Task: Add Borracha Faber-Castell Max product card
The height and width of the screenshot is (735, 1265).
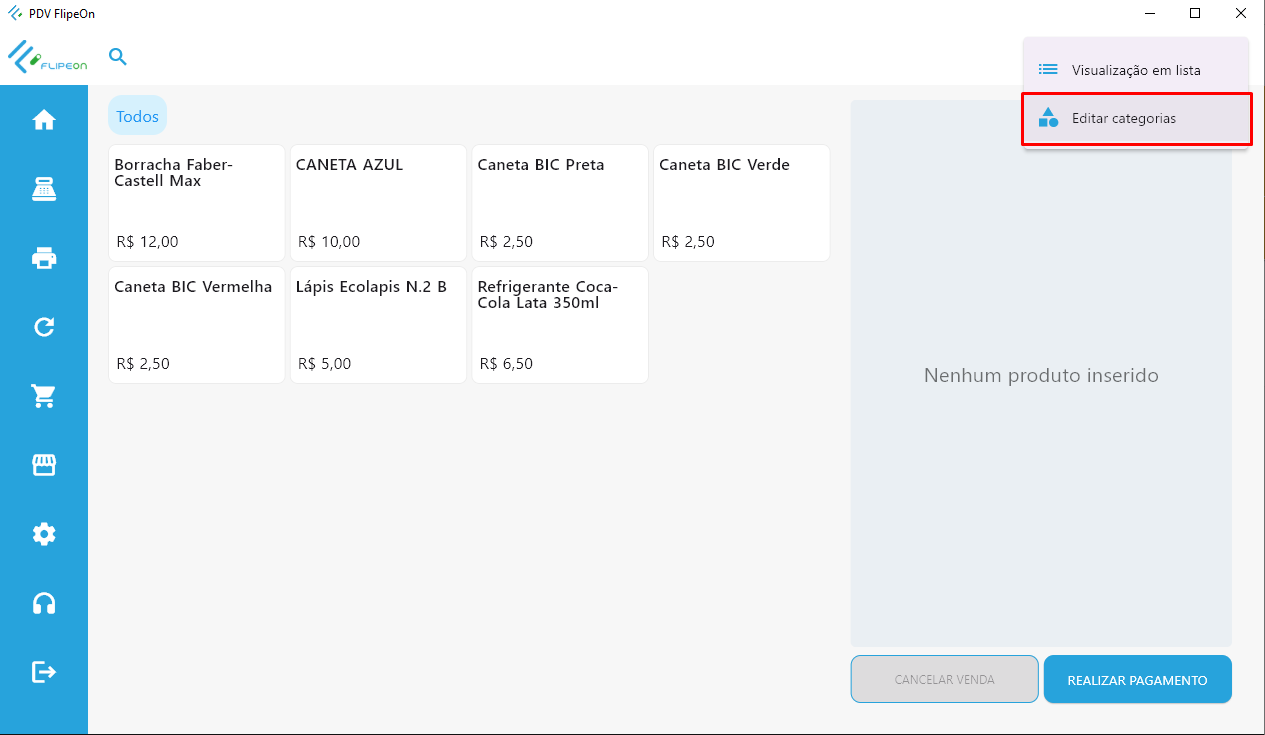Action: (197, 203)
